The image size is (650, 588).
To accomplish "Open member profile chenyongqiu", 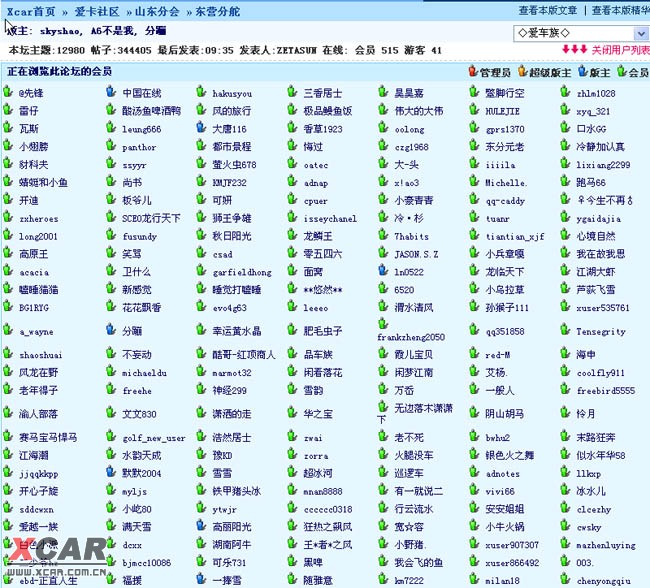I will click(604, 581).
